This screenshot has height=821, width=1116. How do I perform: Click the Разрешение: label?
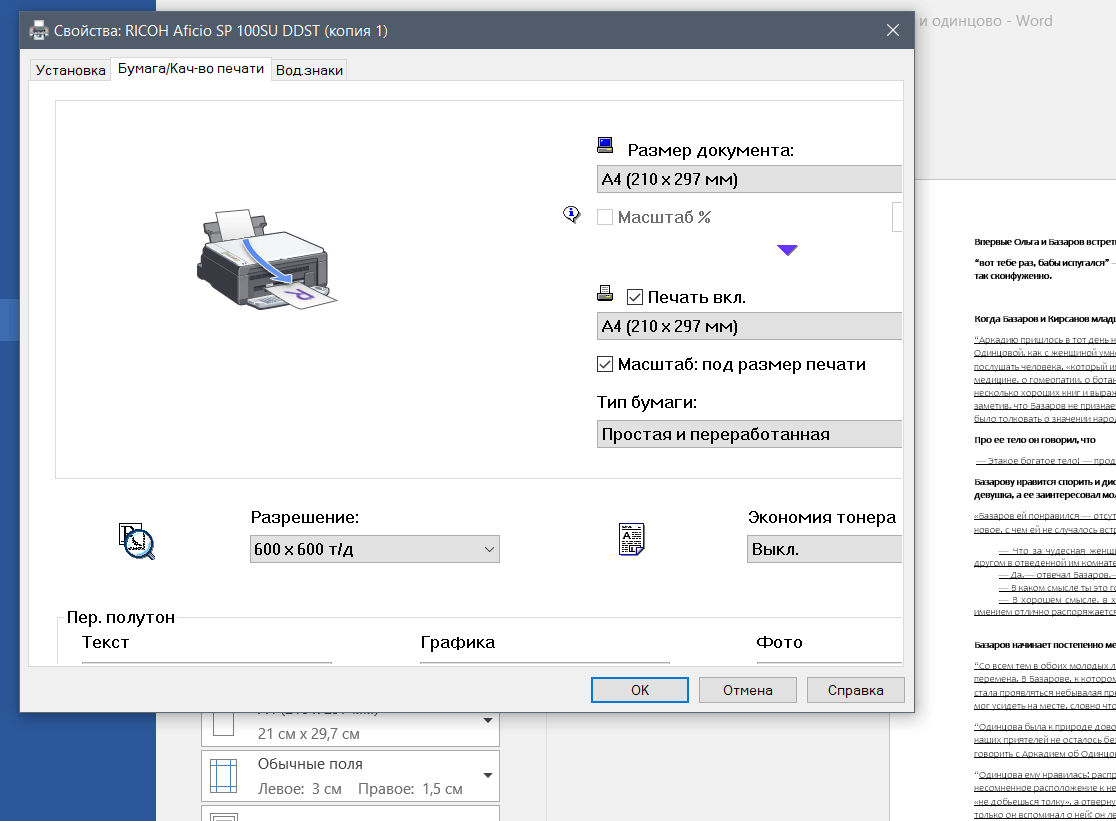pos(305,517)
